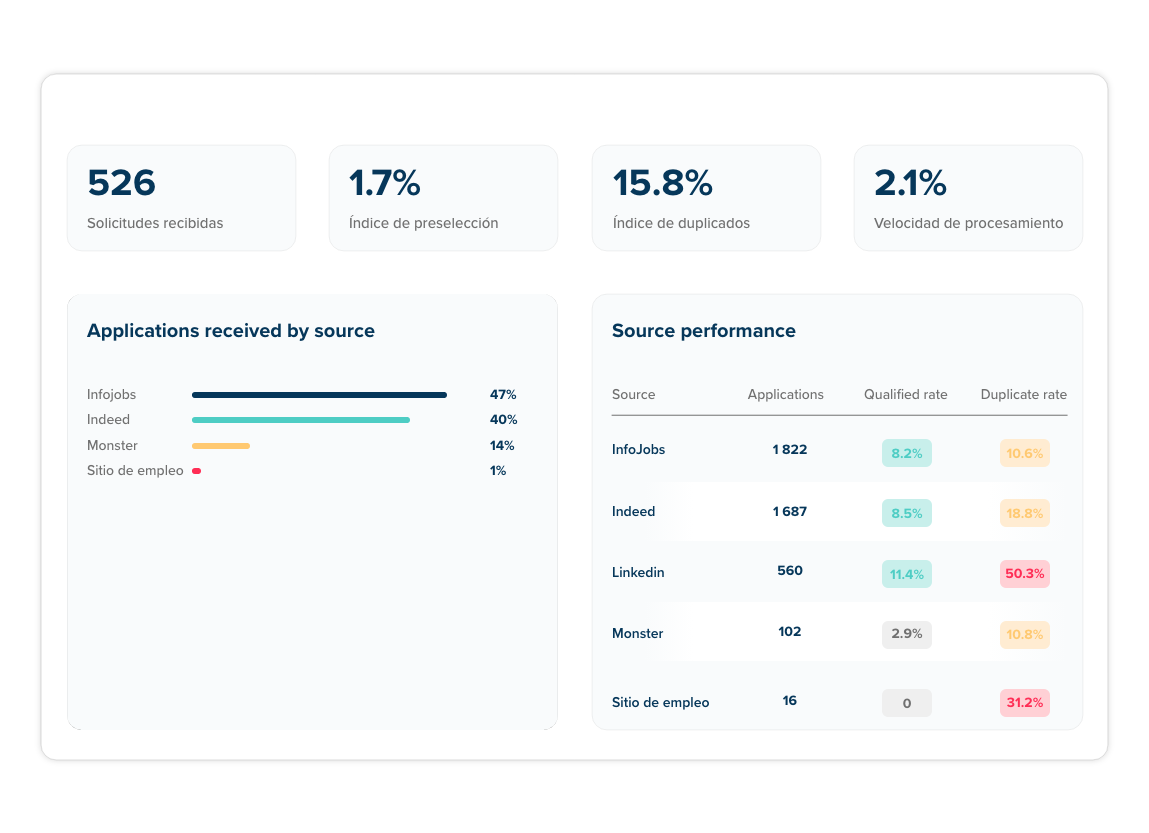Image resolution: width=1149 pixels, height=833 pixels.
Task: Click the 40% Indeed value
Action: [x=503, y=420]
